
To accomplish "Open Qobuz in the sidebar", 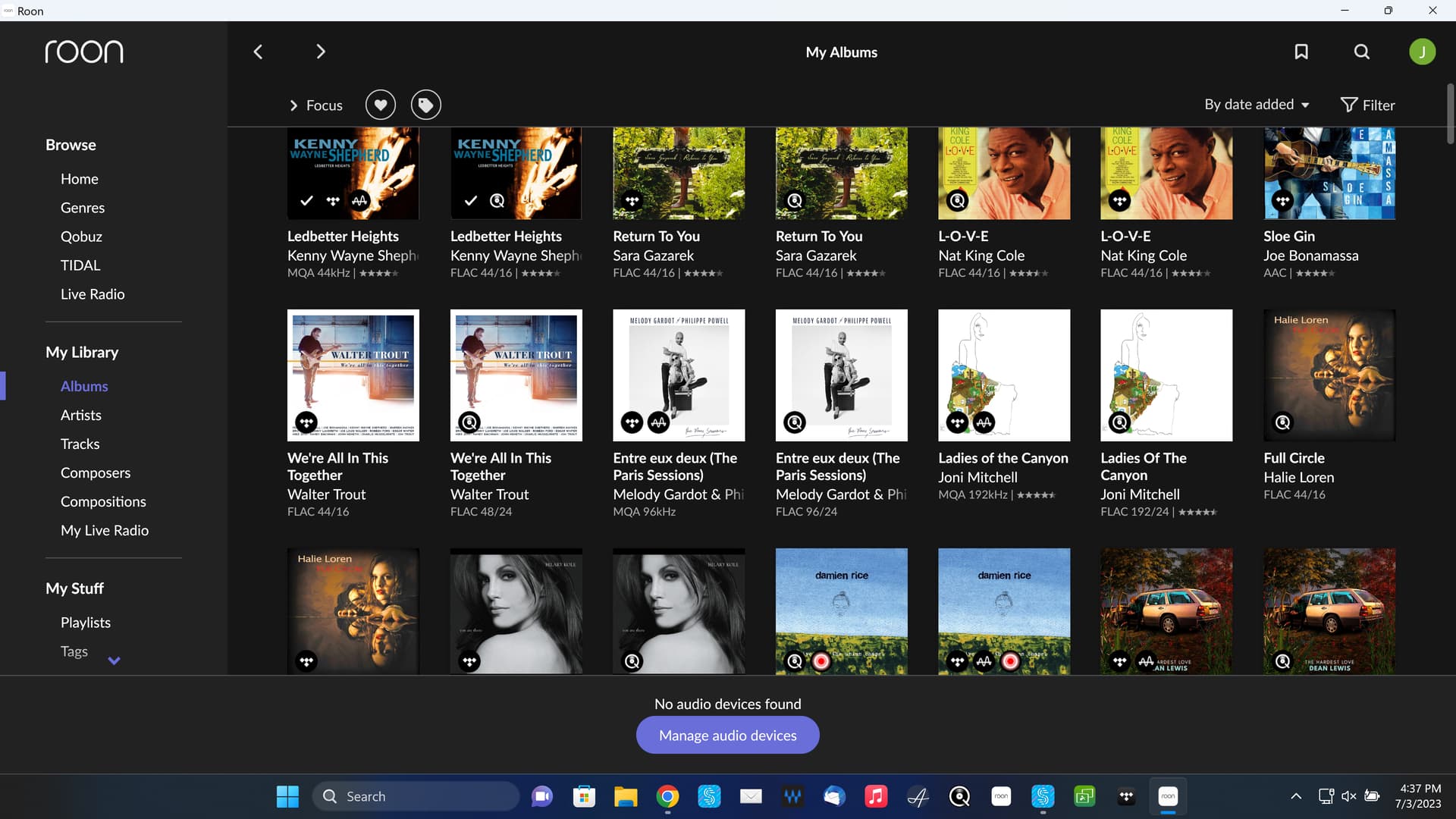I will (81, 237).
